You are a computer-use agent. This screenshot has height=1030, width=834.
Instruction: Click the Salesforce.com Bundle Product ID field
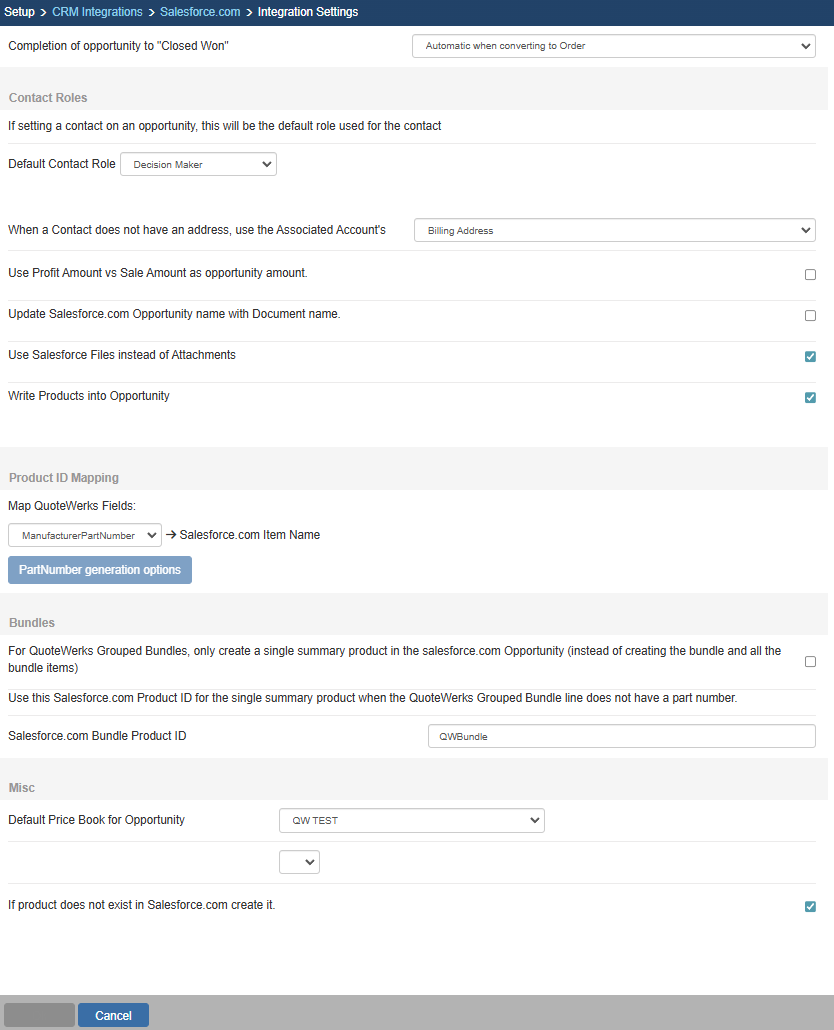coord(621,736)
